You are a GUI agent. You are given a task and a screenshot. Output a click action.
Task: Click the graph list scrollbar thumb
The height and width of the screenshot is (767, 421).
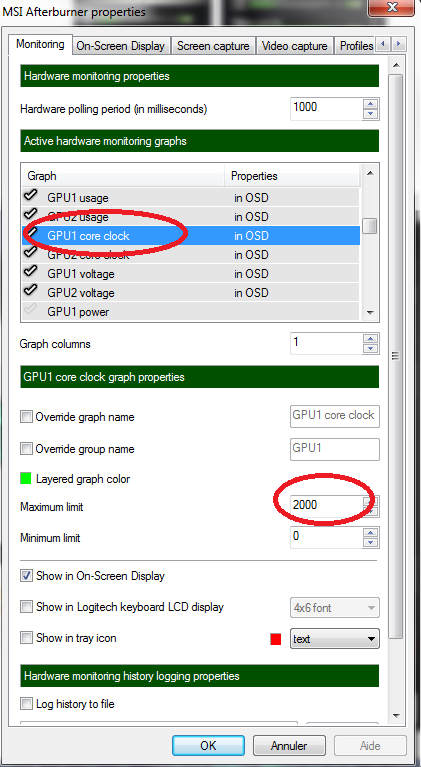point(370,226)
